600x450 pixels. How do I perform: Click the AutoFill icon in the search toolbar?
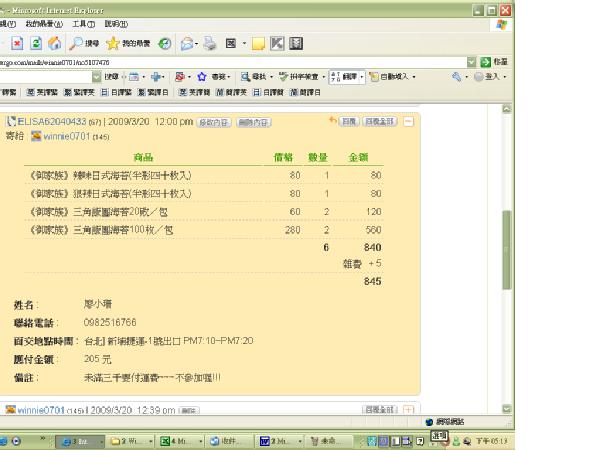click(x=373, y=77)
